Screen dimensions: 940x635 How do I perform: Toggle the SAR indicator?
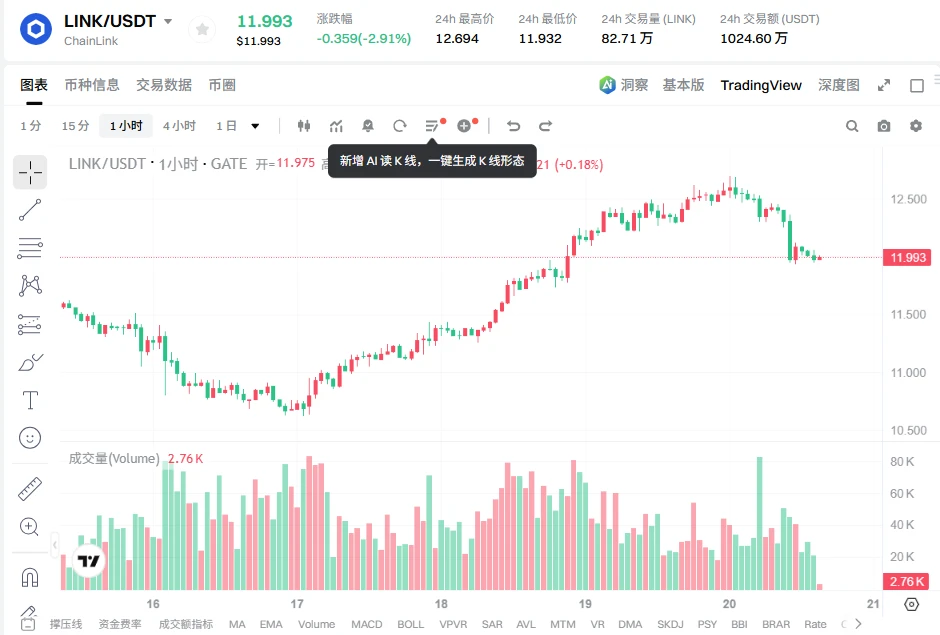pos(492,624)
